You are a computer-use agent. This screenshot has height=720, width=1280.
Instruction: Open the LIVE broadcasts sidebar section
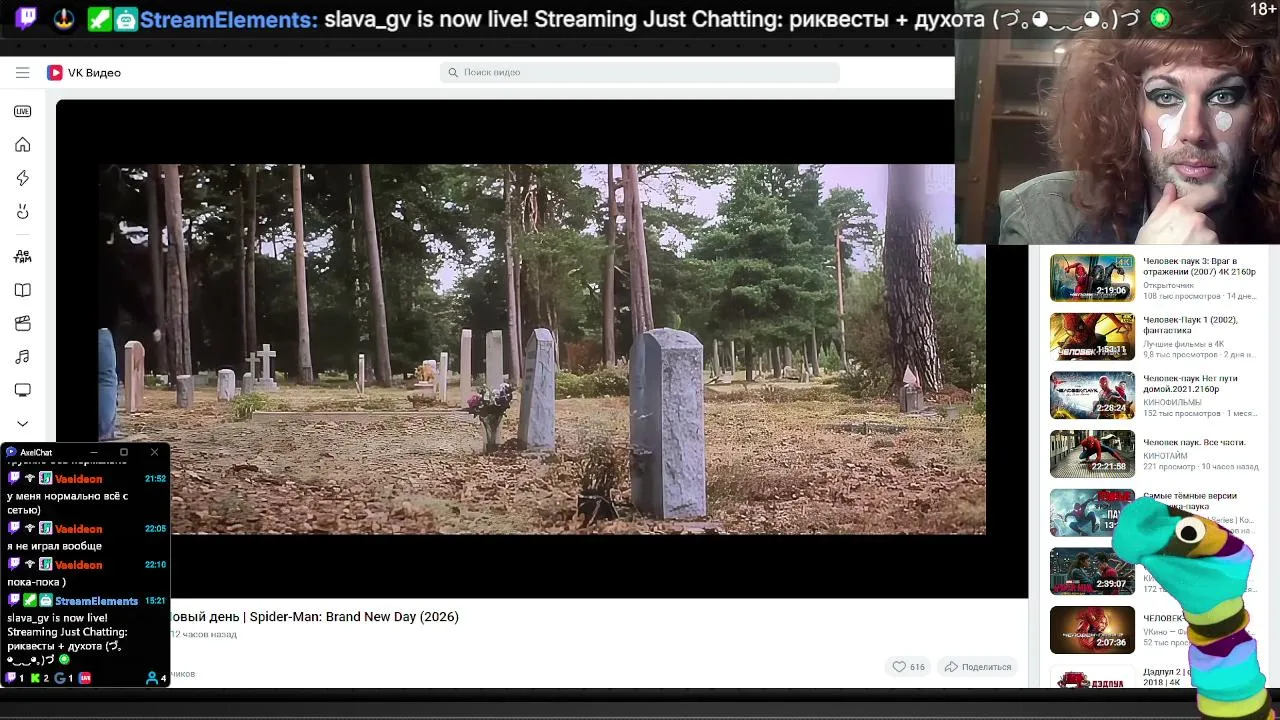[22, 111]
